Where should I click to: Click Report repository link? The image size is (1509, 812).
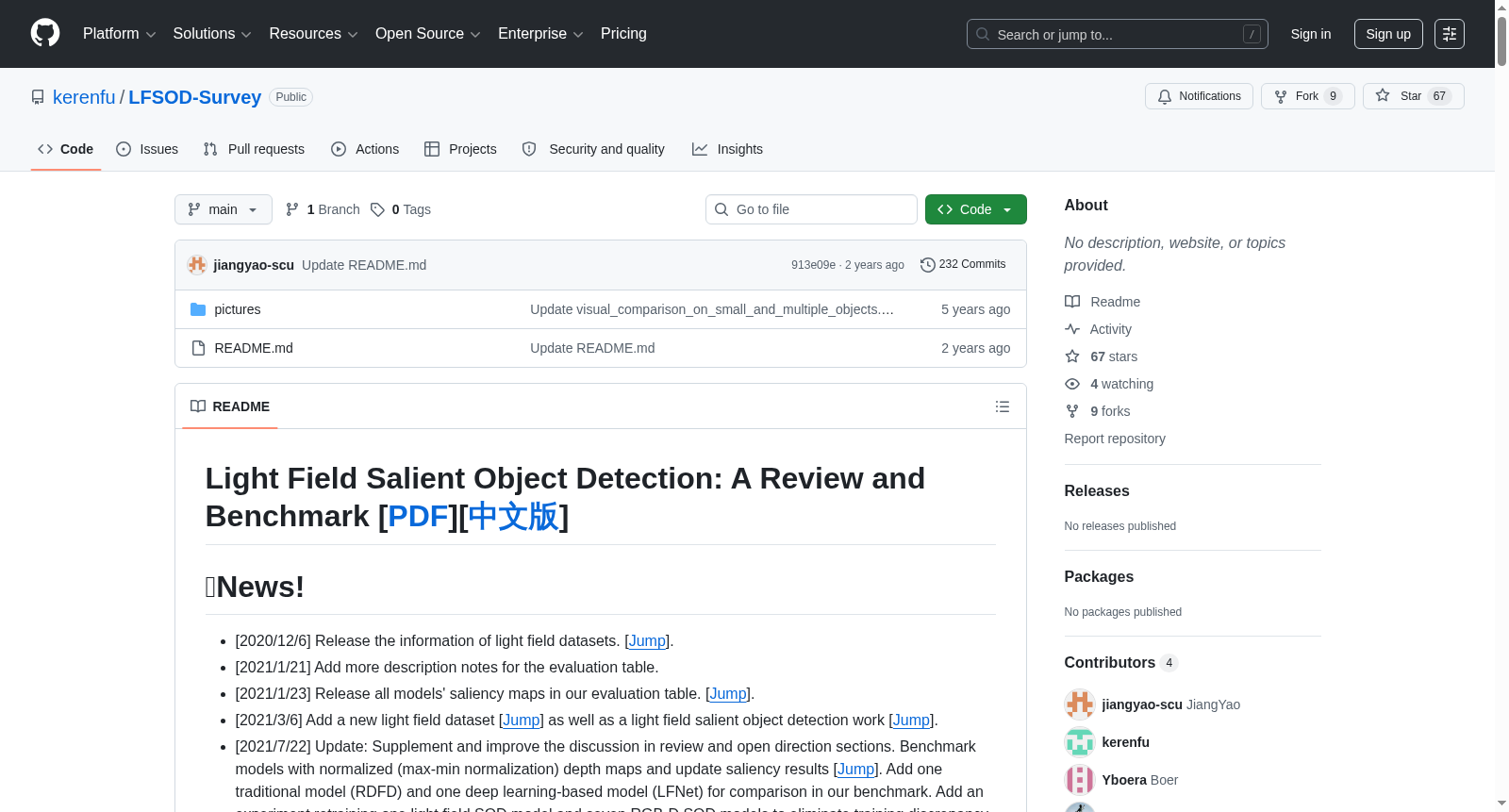pos(1115,439)
